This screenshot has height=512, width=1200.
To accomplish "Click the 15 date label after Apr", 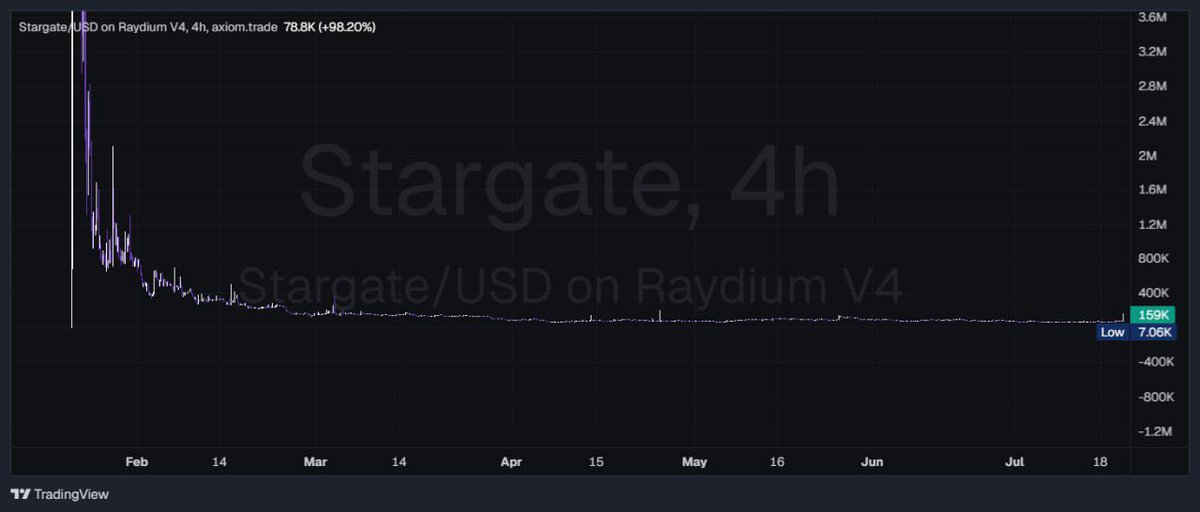I will pyautogui.click(x=596, y=462).
